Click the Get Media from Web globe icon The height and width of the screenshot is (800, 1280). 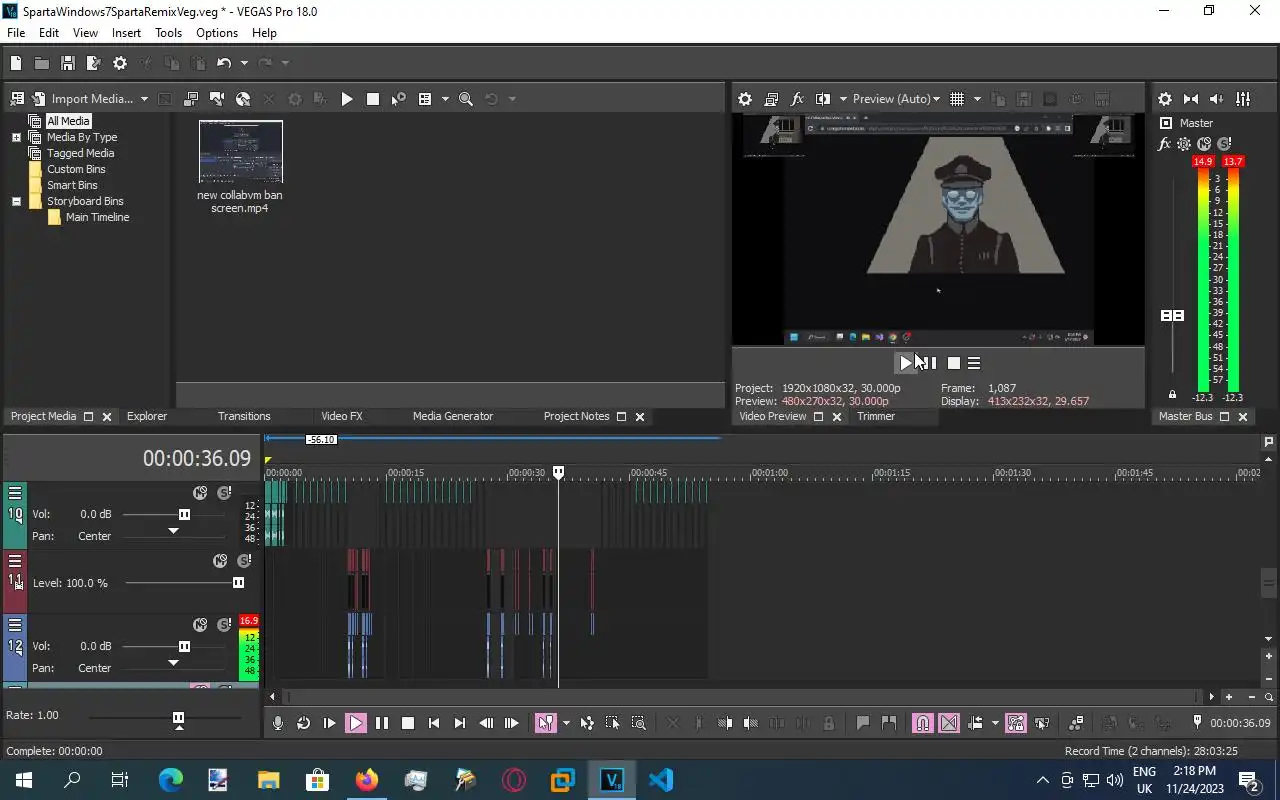click(243, 99)
